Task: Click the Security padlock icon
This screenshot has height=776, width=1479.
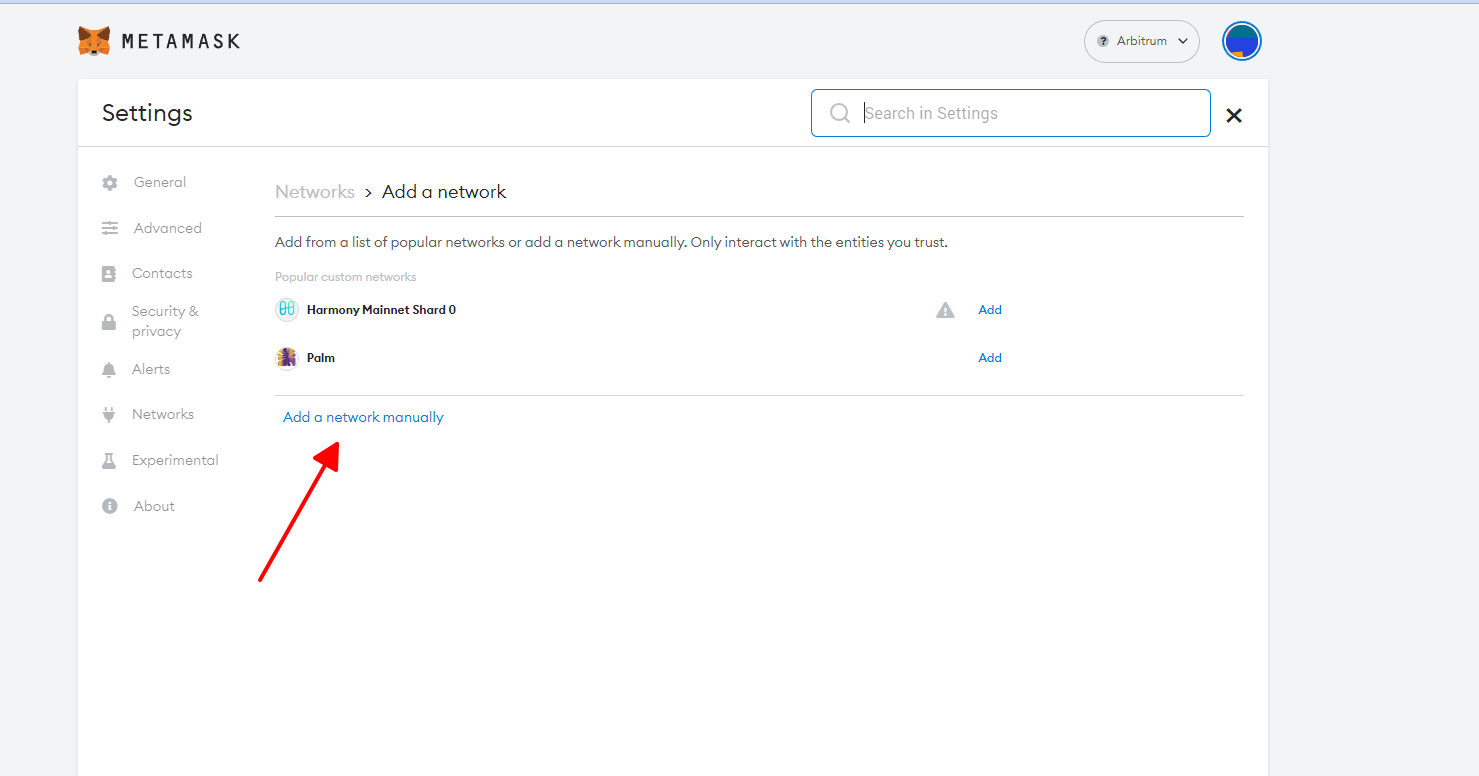Action: [109, 322]
